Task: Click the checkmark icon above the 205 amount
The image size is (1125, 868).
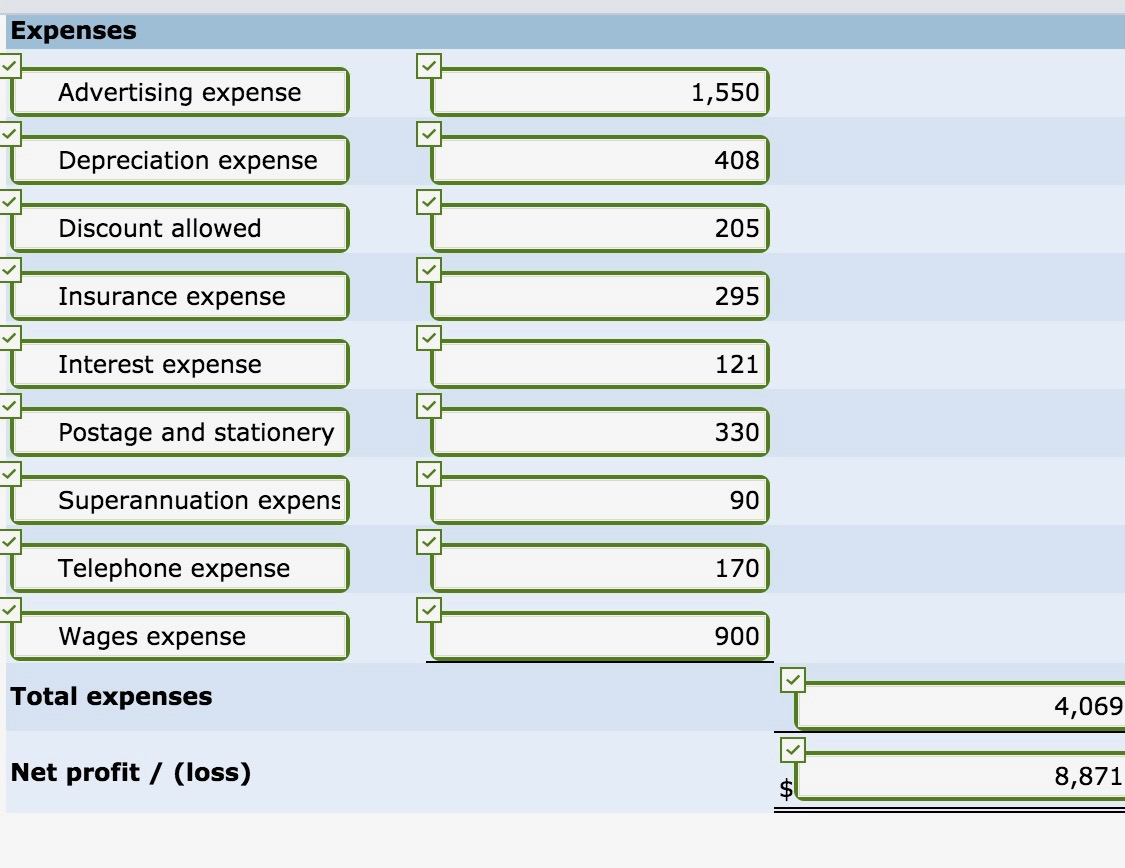Action: coord(429,202)
